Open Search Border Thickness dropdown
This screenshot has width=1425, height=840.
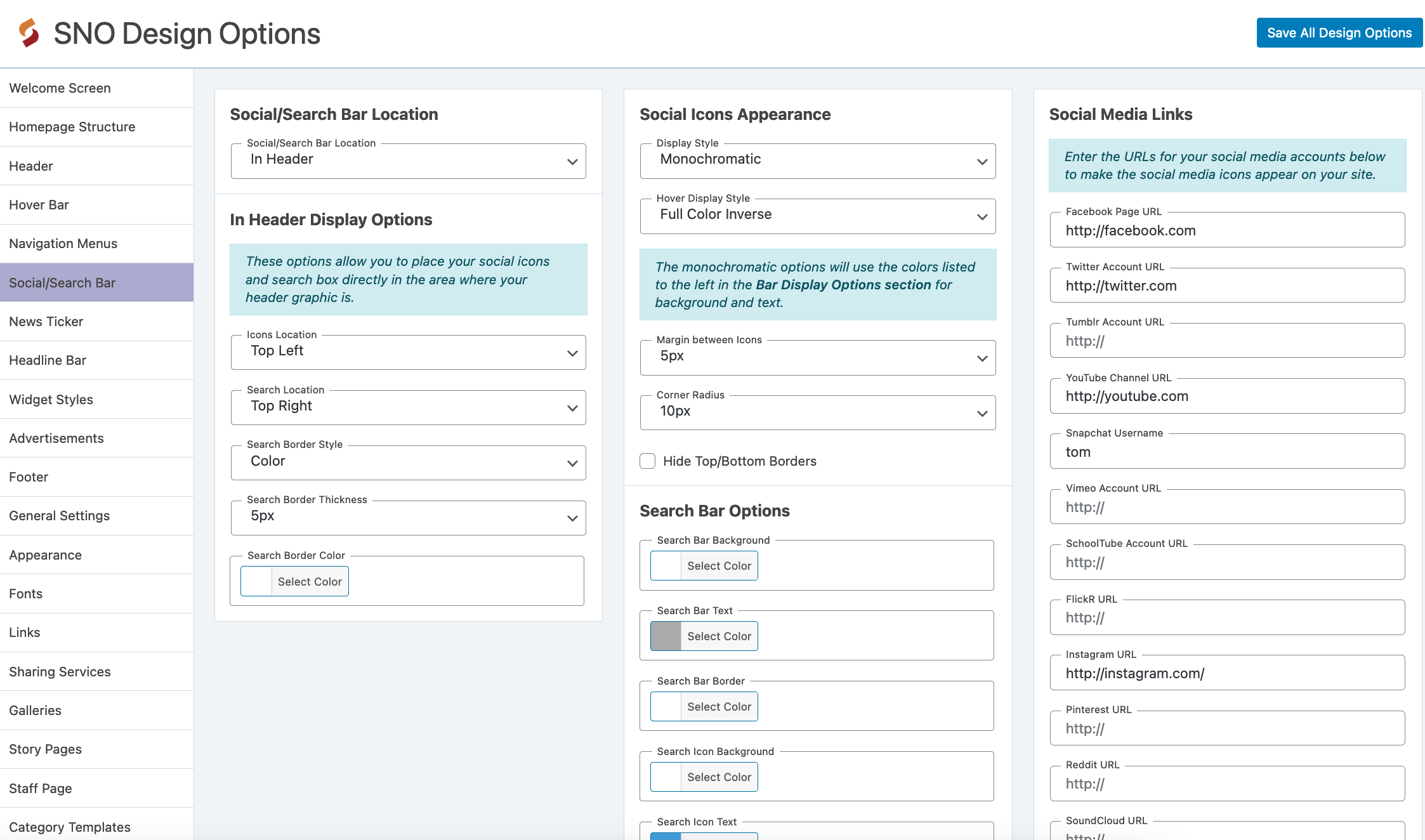pos(408,518)
